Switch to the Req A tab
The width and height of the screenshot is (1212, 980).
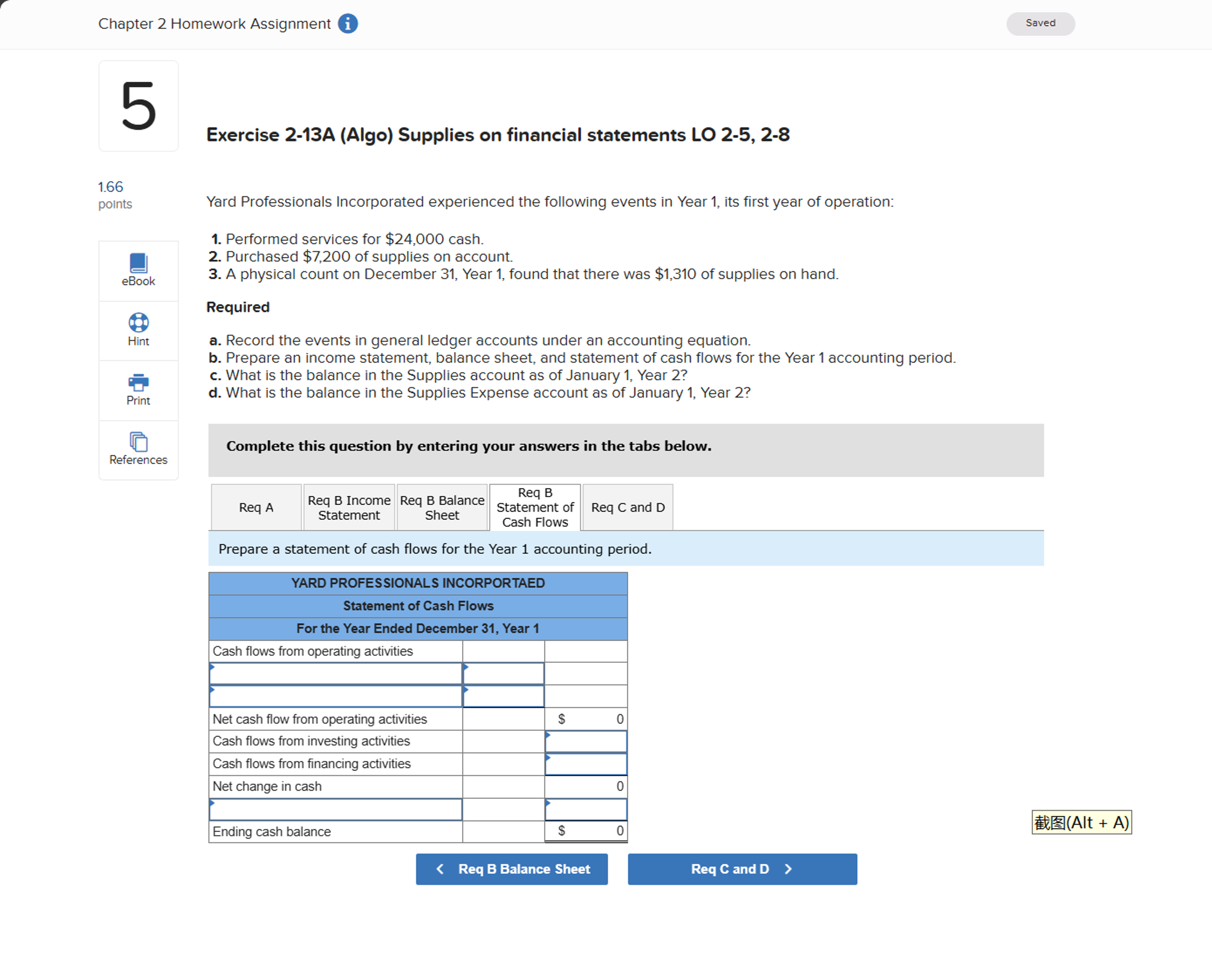point(256,507)
